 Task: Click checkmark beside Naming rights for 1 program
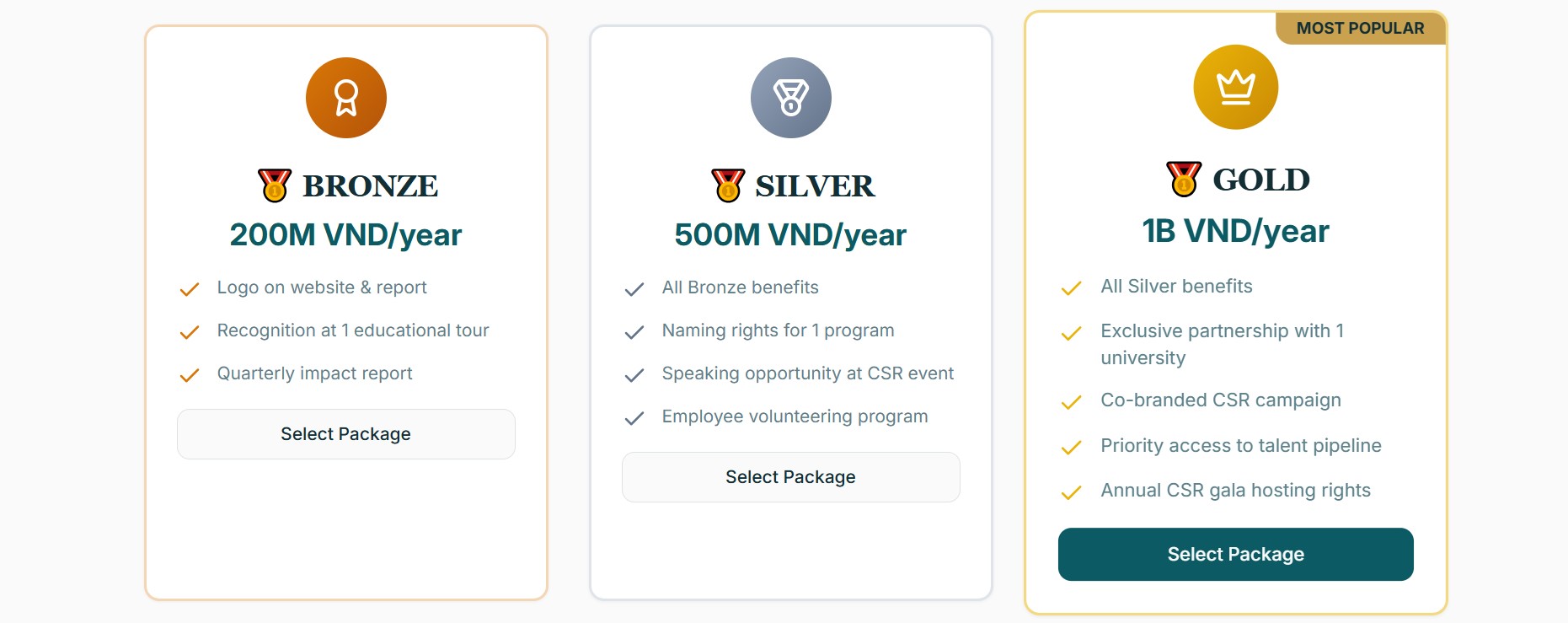coord(634,332)
